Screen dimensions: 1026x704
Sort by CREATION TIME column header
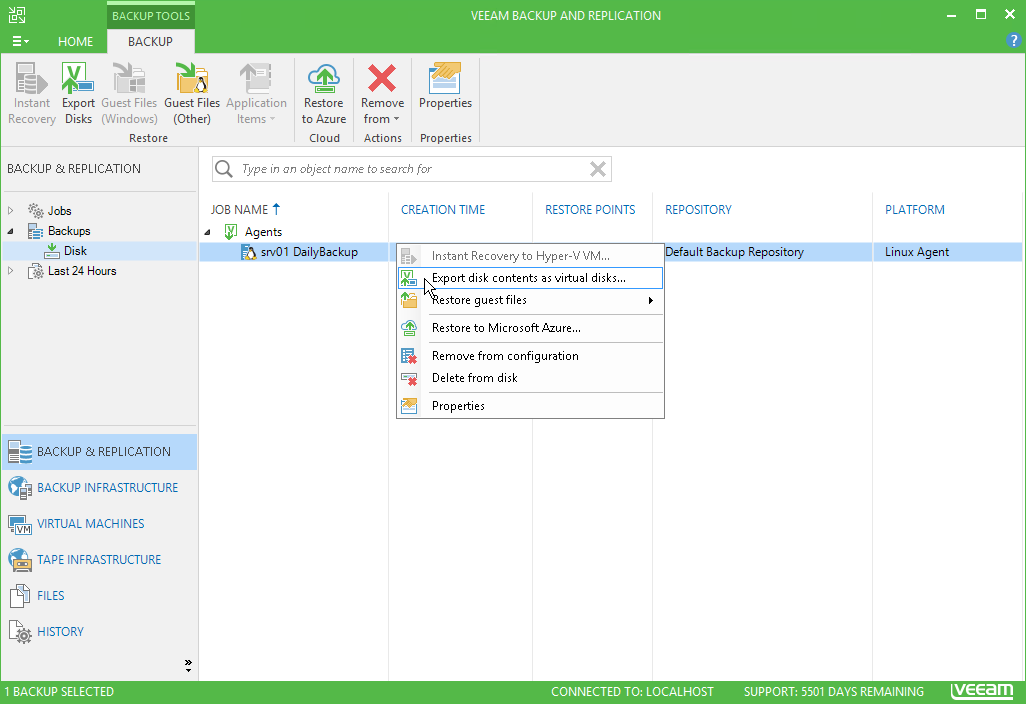click(x=443, y=209)
